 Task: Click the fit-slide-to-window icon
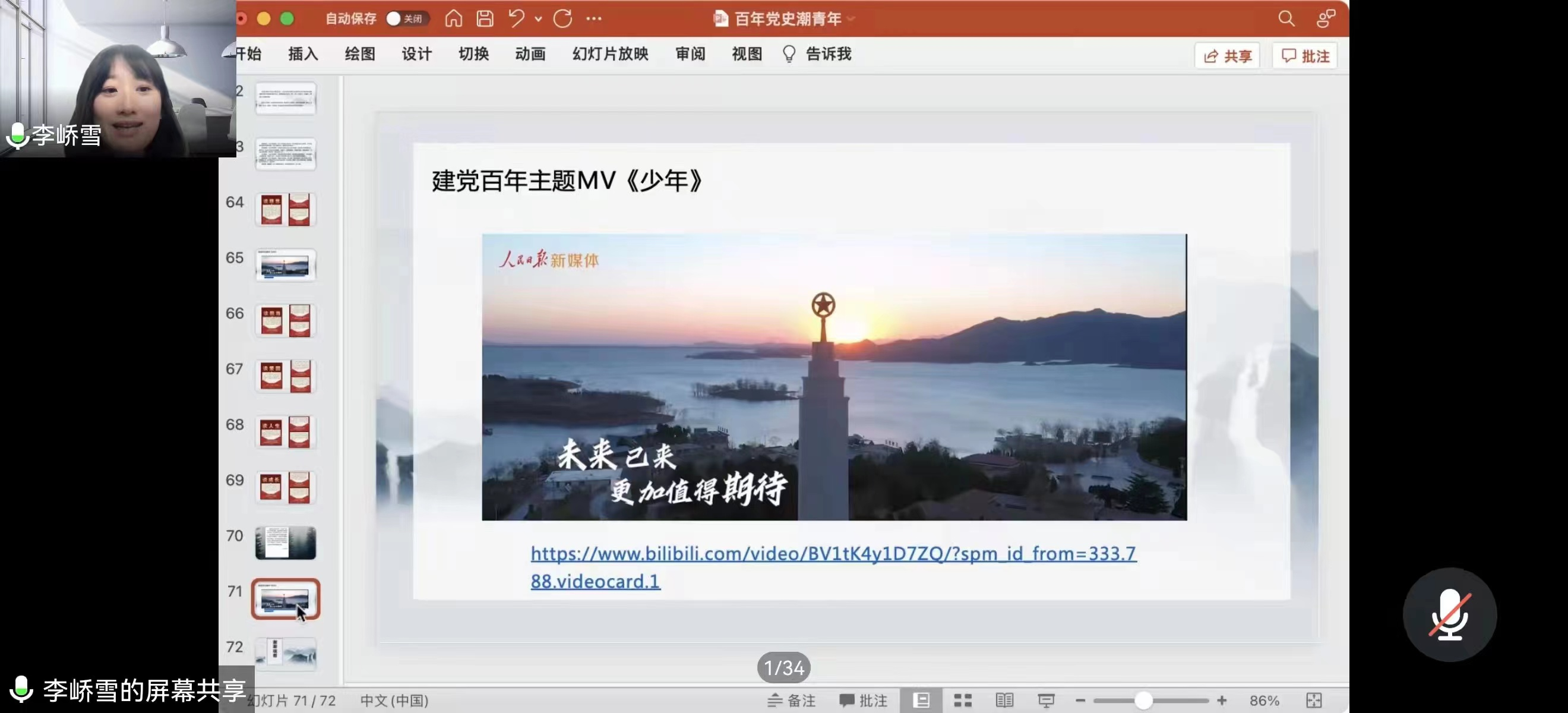click(1315, 699)
